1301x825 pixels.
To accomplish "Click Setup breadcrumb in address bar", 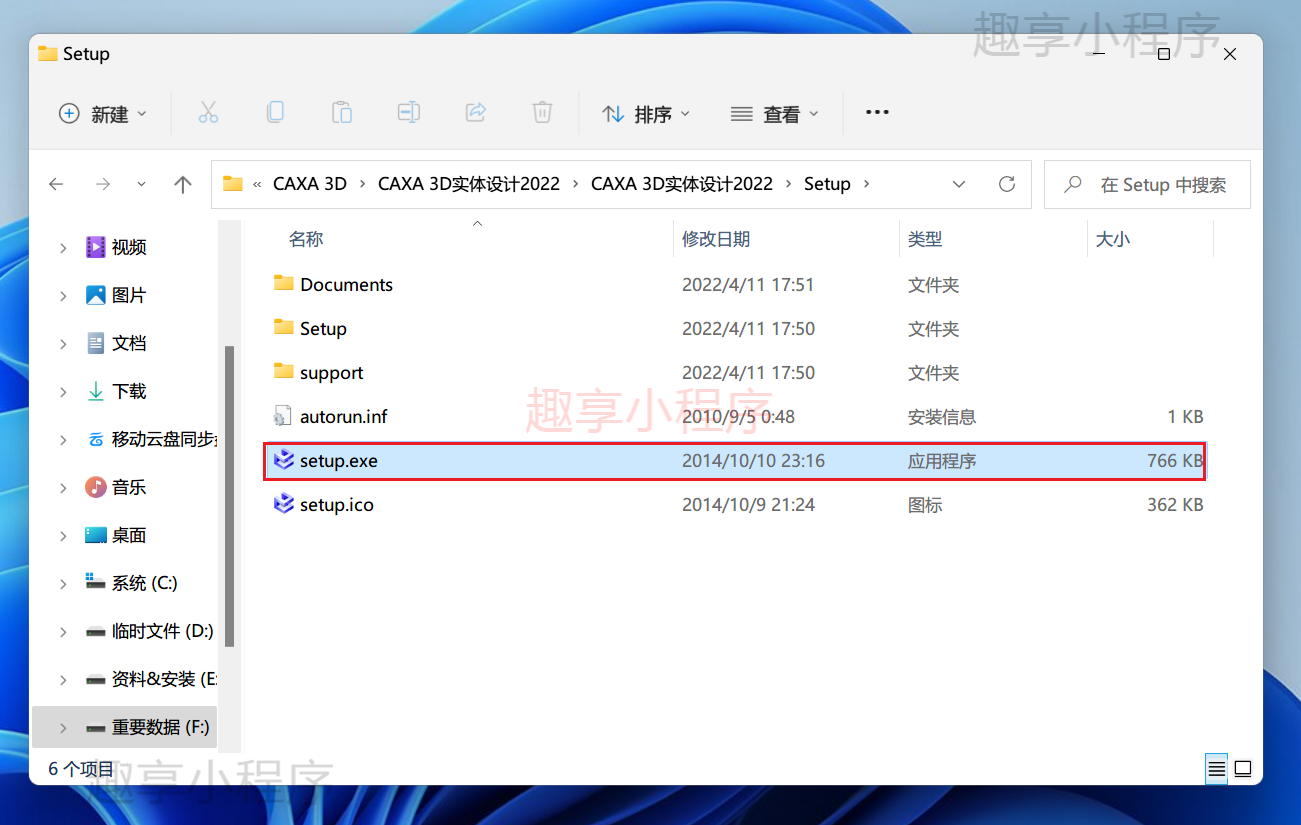I will pos(827,184).
